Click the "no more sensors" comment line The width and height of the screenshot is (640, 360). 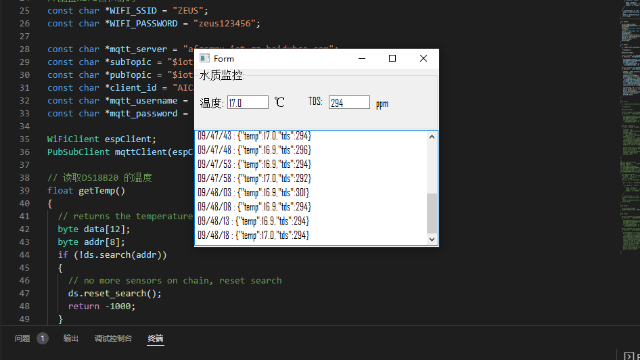(175, 281)
